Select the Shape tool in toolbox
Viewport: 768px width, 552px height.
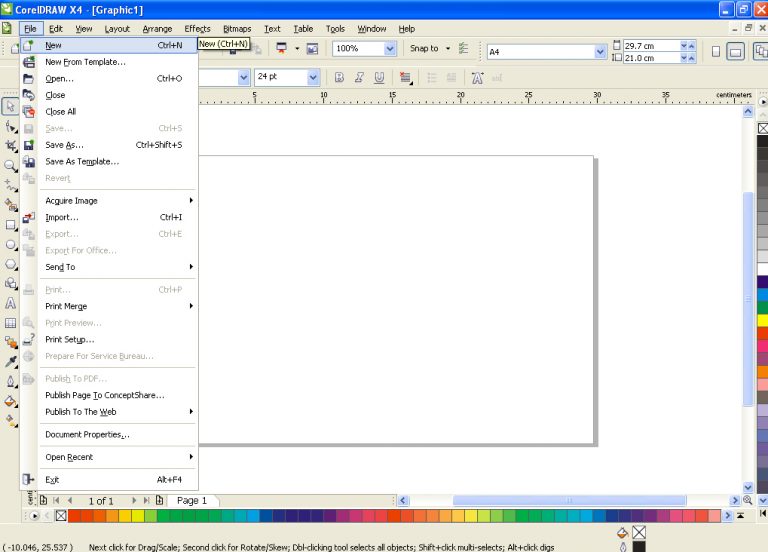pyautogui.click(x=10, y=127)
